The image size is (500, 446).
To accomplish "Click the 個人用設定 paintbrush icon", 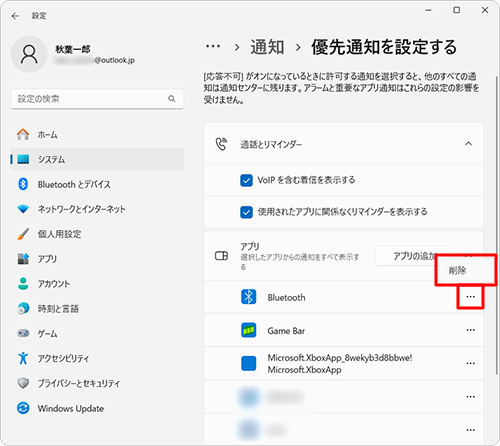I will 23,234.
